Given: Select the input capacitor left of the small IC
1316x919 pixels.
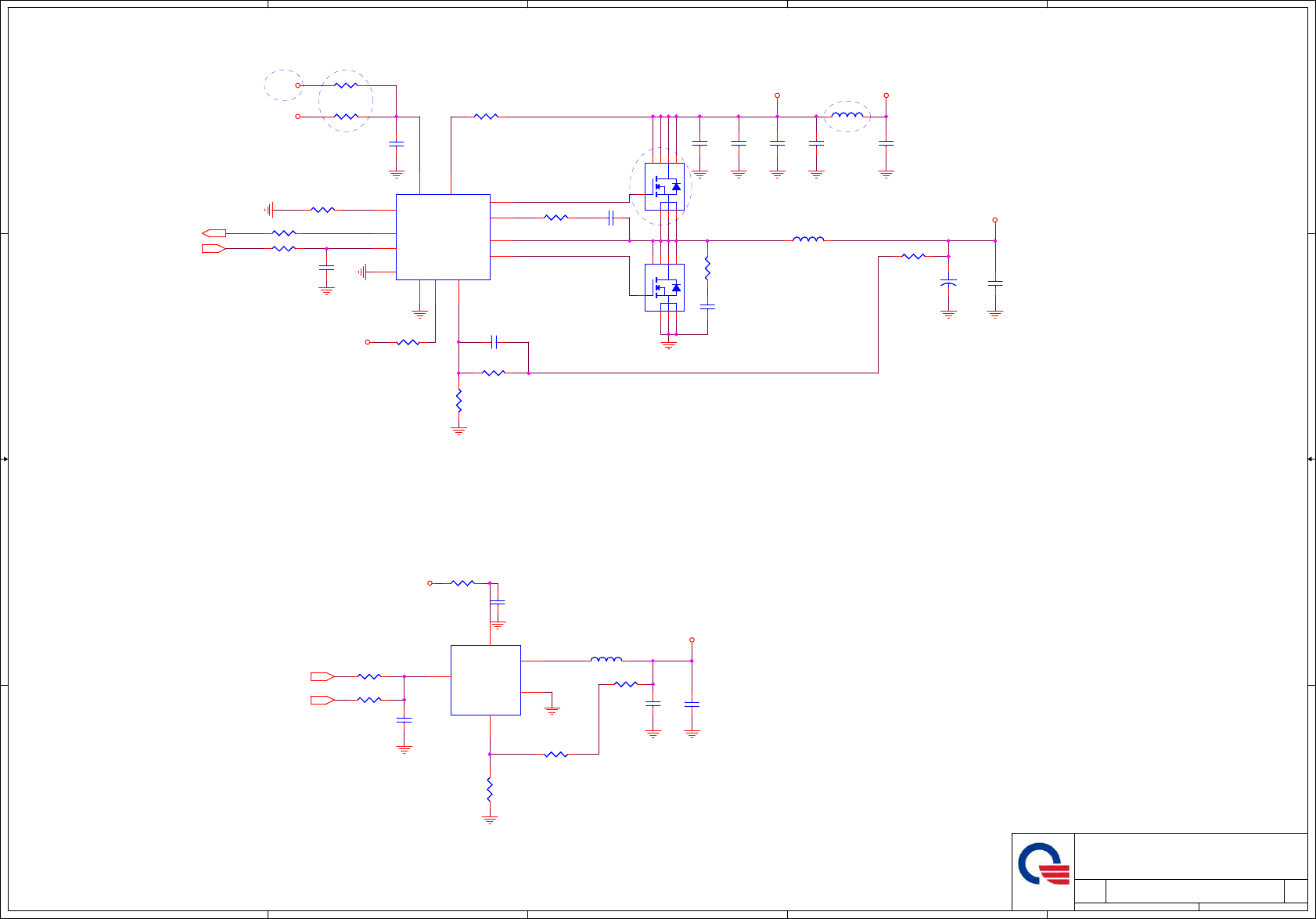Looking at the screenshot, I should [405, 719].
